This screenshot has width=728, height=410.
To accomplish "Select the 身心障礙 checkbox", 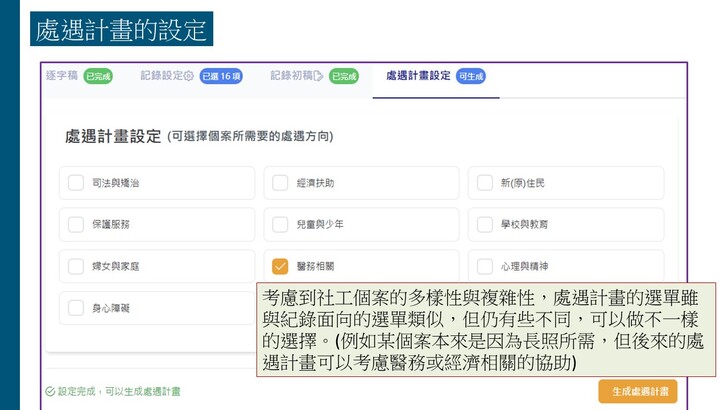I will point(76,307).
